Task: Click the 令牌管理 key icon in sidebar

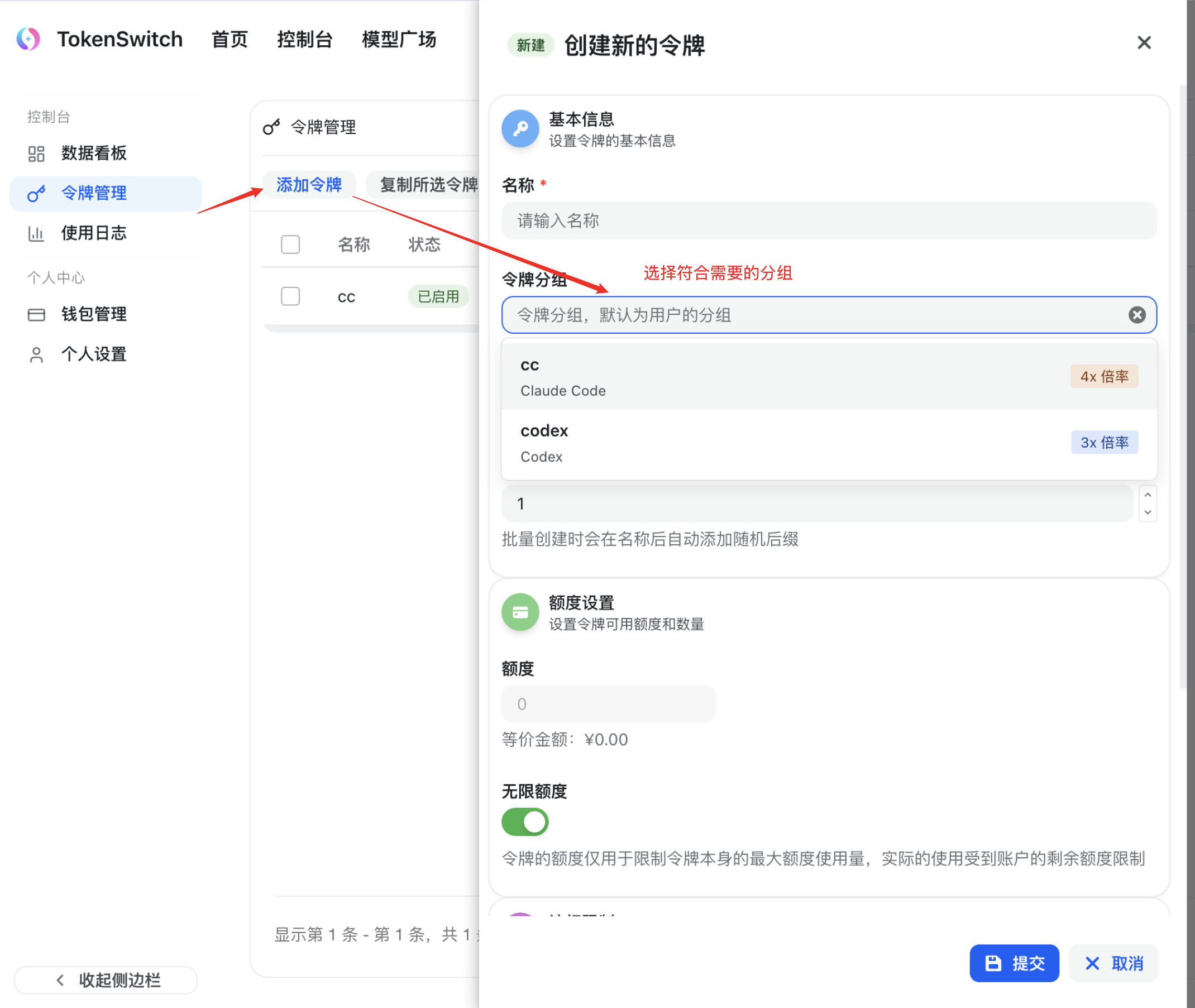Action: point(36,194)
